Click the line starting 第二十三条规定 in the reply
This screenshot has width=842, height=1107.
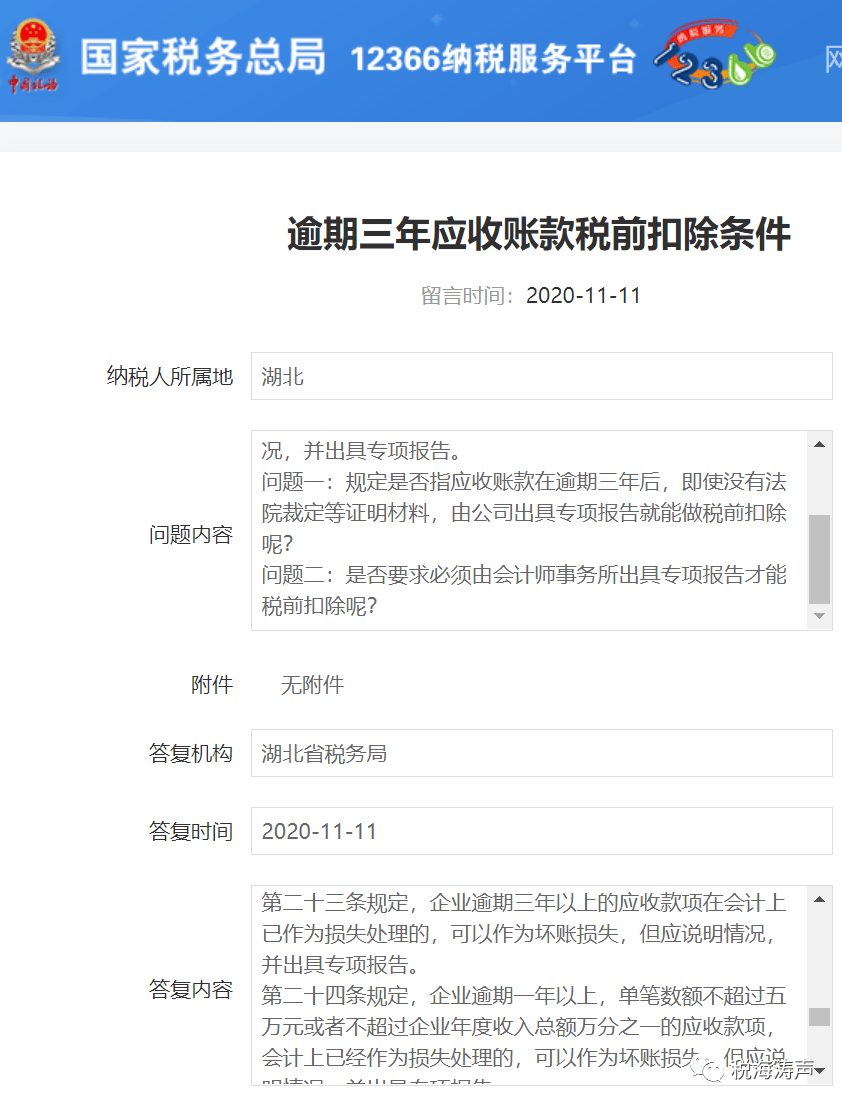point(524,902)
